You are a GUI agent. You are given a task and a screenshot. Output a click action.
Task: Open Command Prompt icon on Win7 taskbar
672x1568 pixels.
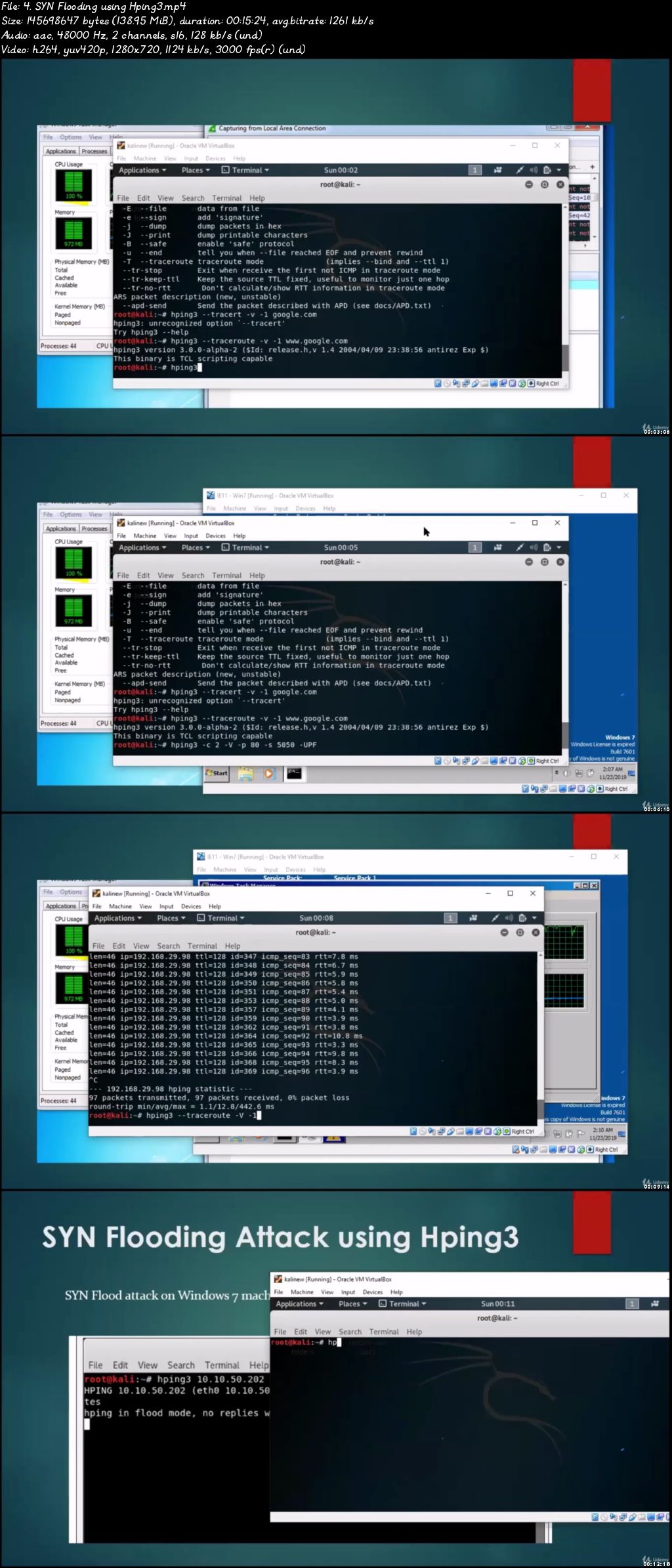pyautogui.click(x=294, y=774)
